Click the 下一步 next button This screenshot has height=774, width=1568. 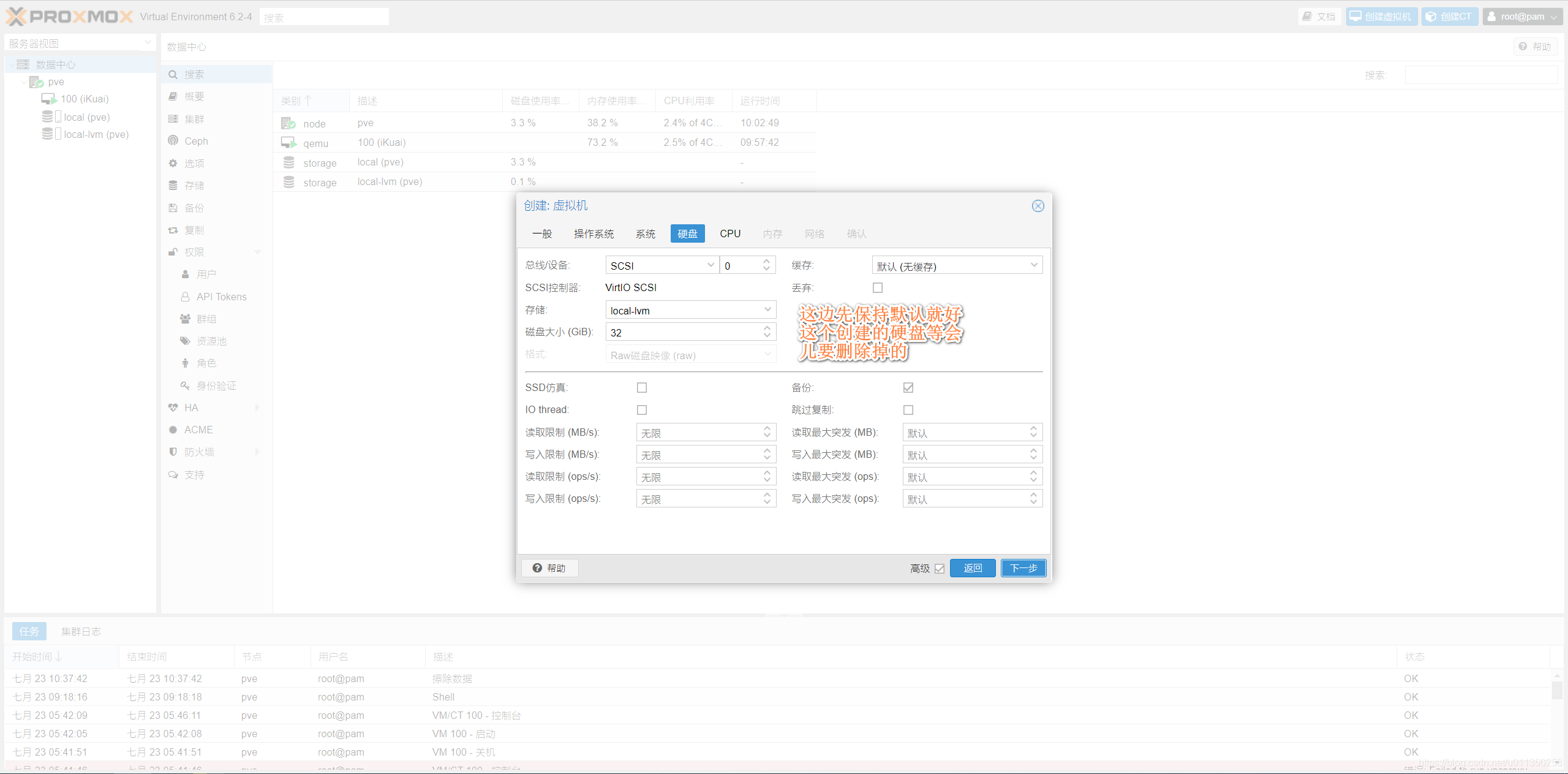pyautogui.click(x=1023, y=568)
